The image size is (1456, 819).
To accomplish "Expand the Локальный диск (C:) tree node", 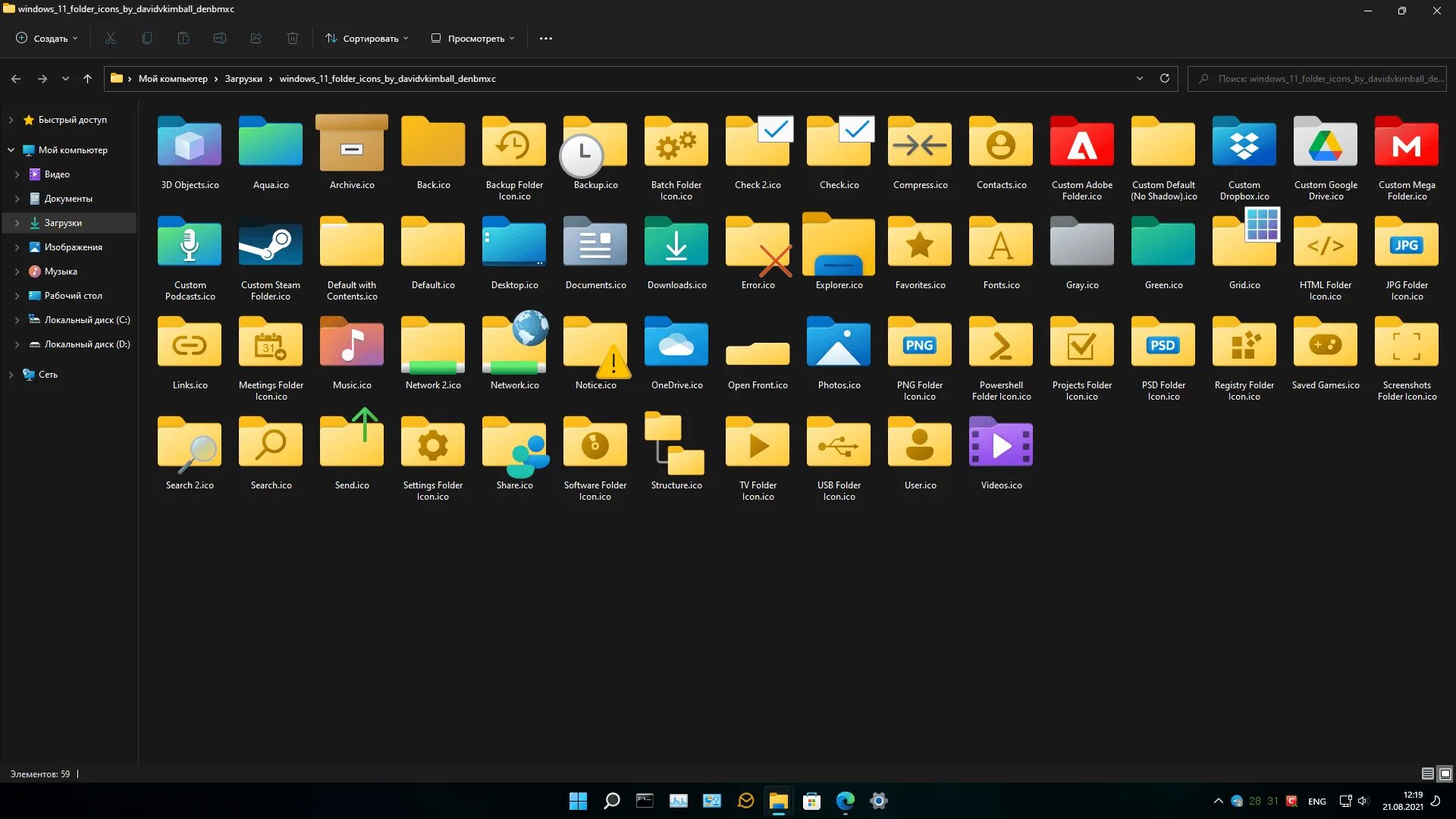I will coord(17,320).
